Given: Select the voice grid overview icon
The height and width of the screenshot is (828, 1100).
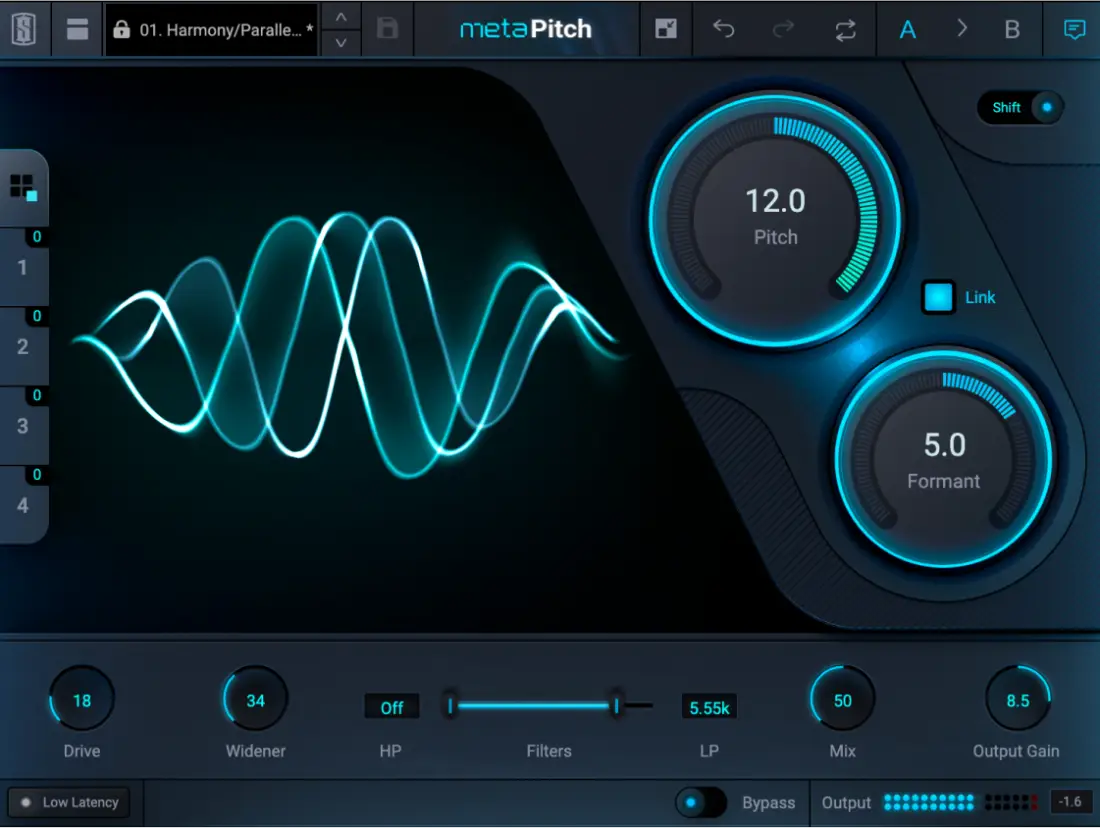Looking at the screenshot, I should [x=23, y=187].
